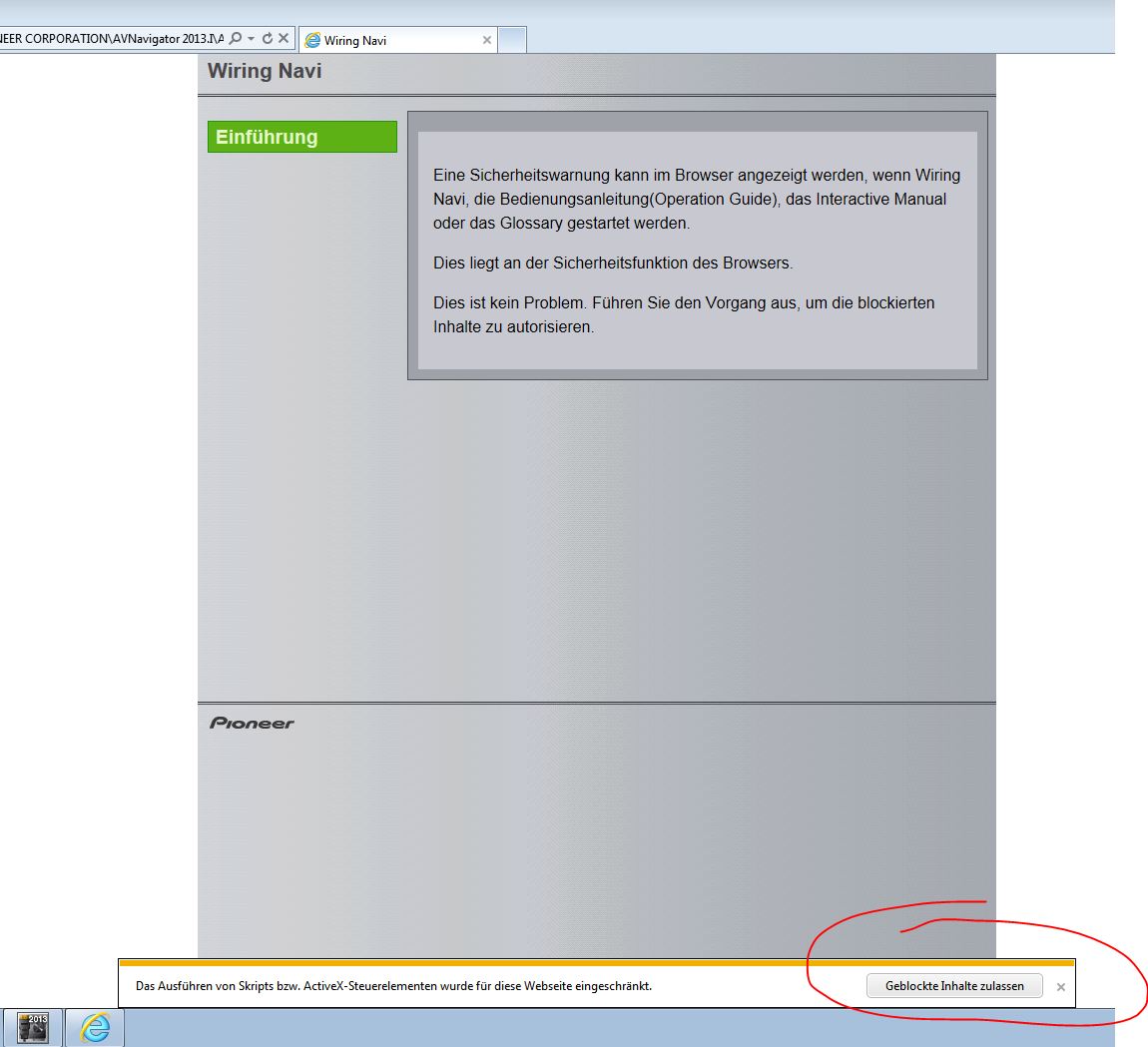Click the 'Dies liegt an der Sicherheitsfunktion' line
Screen dimensions: 1148x1047
pos(612,263)
